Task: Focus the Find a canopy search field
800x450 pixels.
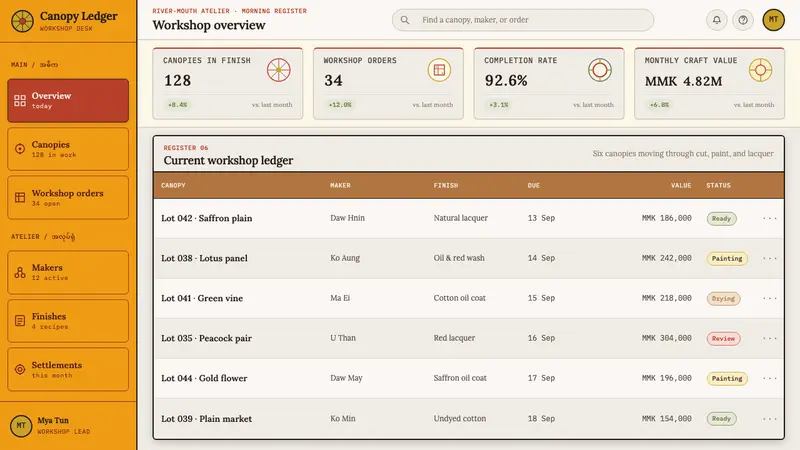Action: (523, 20)
